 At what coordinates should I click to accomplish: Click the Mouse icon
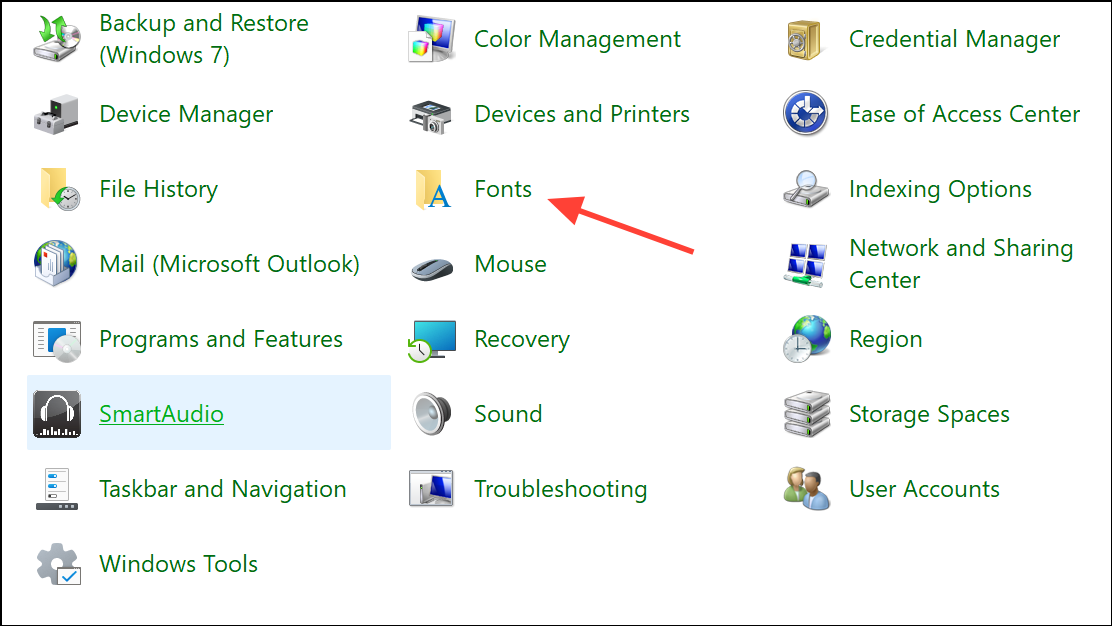(x=432, y=266)
